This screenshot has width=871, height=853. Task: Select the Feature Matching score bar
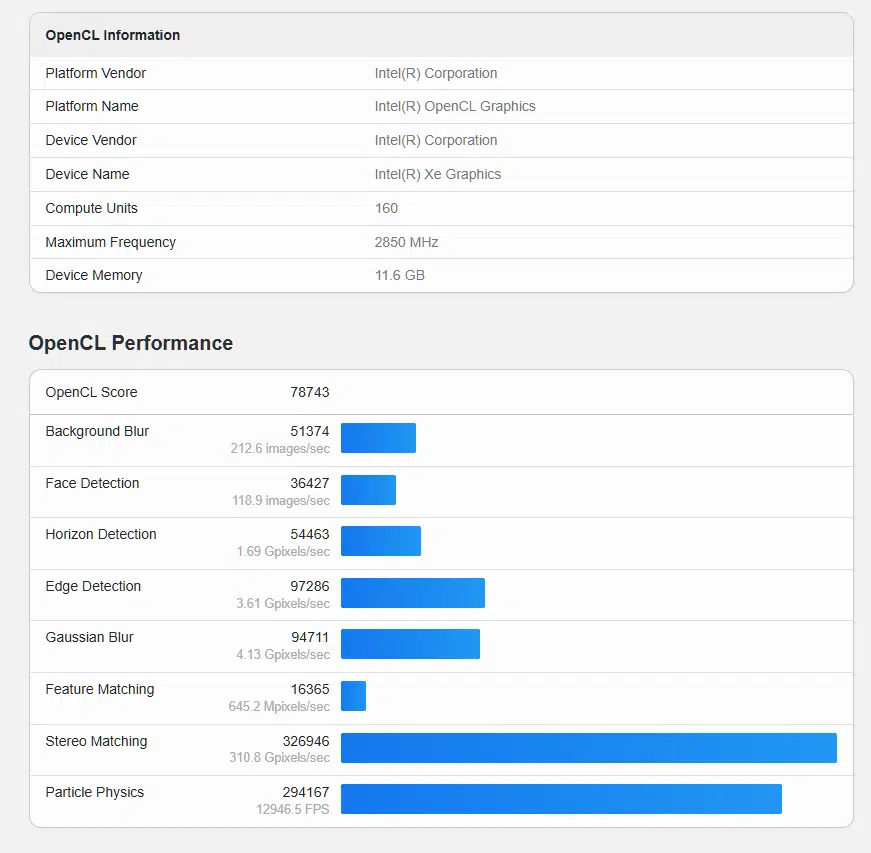[x=352, y=696]
